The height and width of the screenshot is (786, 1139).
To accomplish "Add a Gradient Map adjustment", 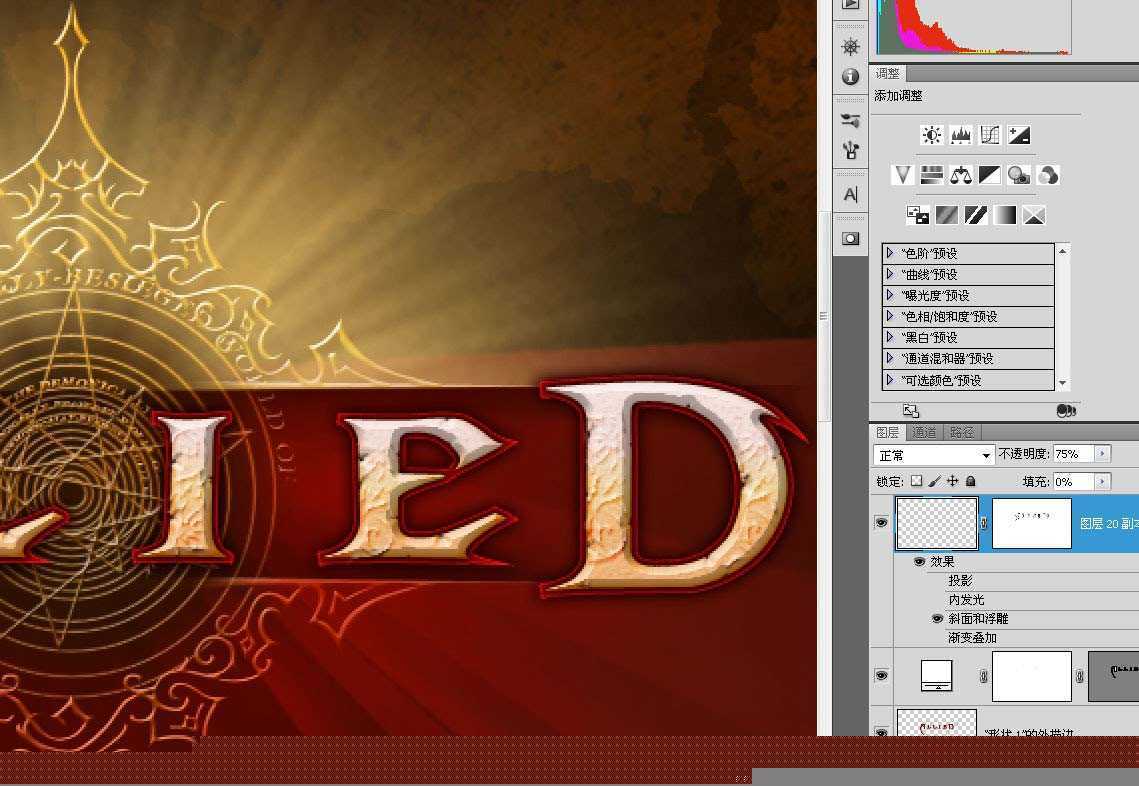I will pos(1005,215).
